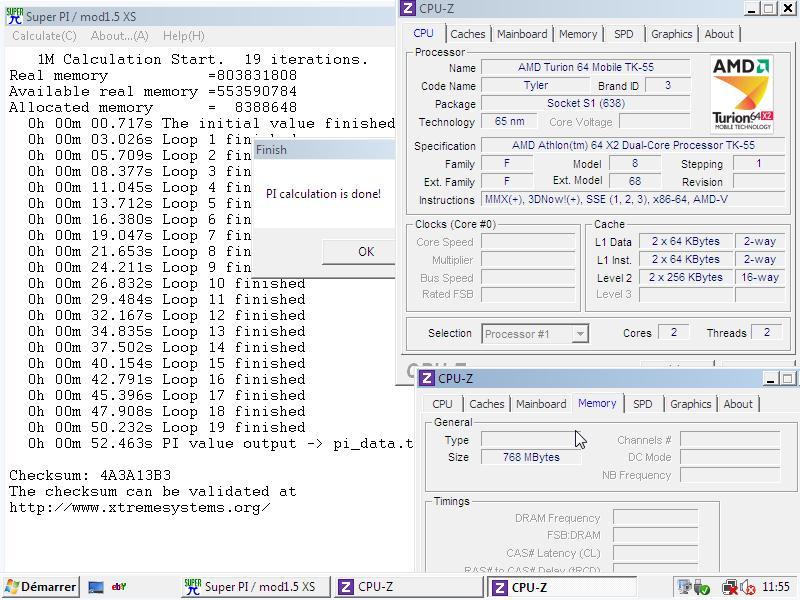Activate the second CPU-Z taskbar button
This screenshot has height=600, width=800.
[562, 587]
